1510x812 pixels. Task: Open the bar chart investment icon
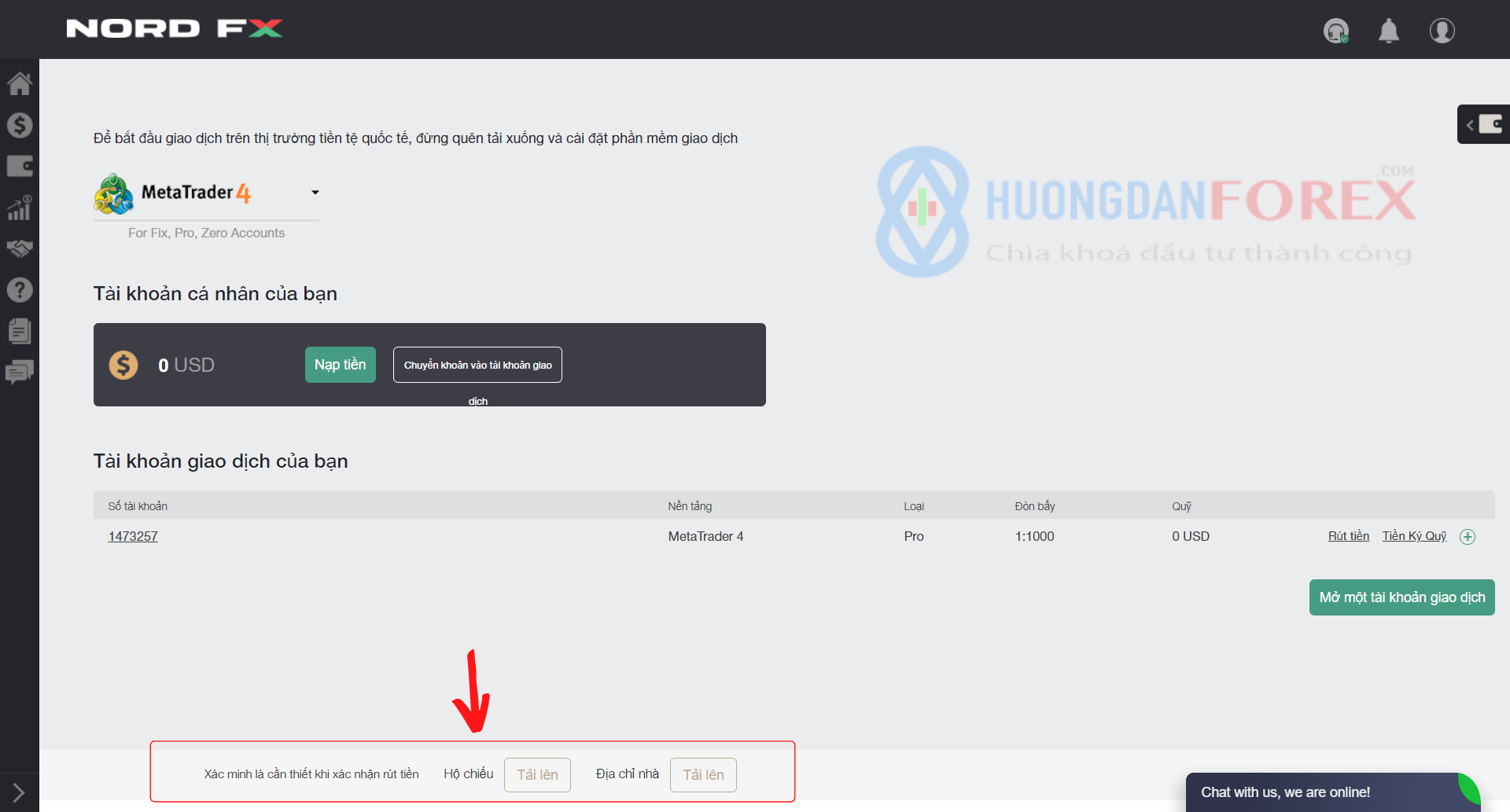pos(20,208)
